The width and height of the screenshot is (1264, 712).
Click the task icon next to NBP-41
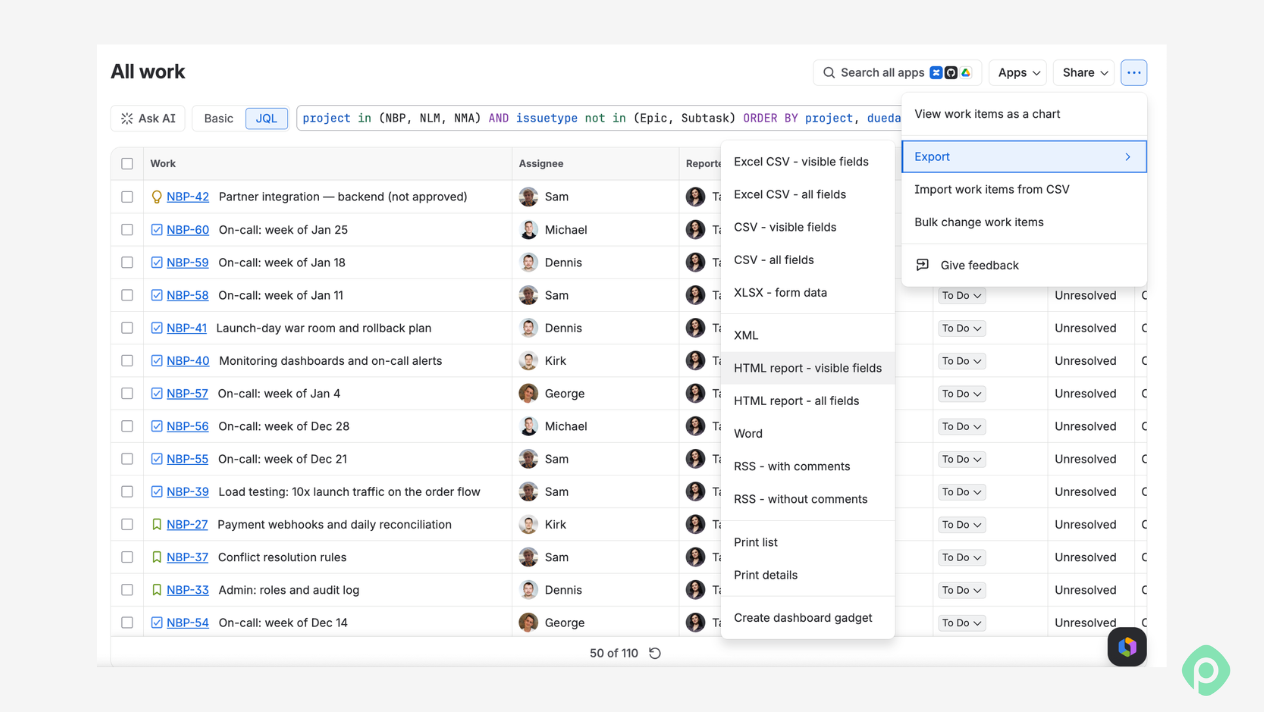pyautogui.click(x=156, y=328)
